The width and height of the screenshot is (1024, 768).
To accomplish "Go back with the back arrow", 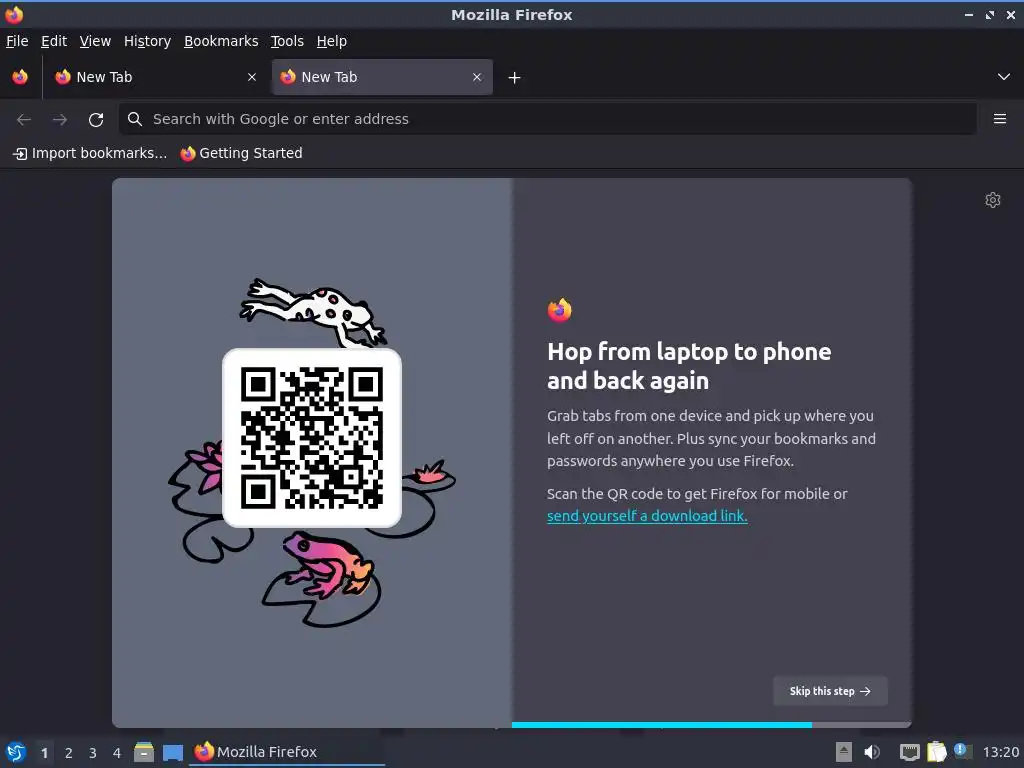I will click(x=24, y=120).
